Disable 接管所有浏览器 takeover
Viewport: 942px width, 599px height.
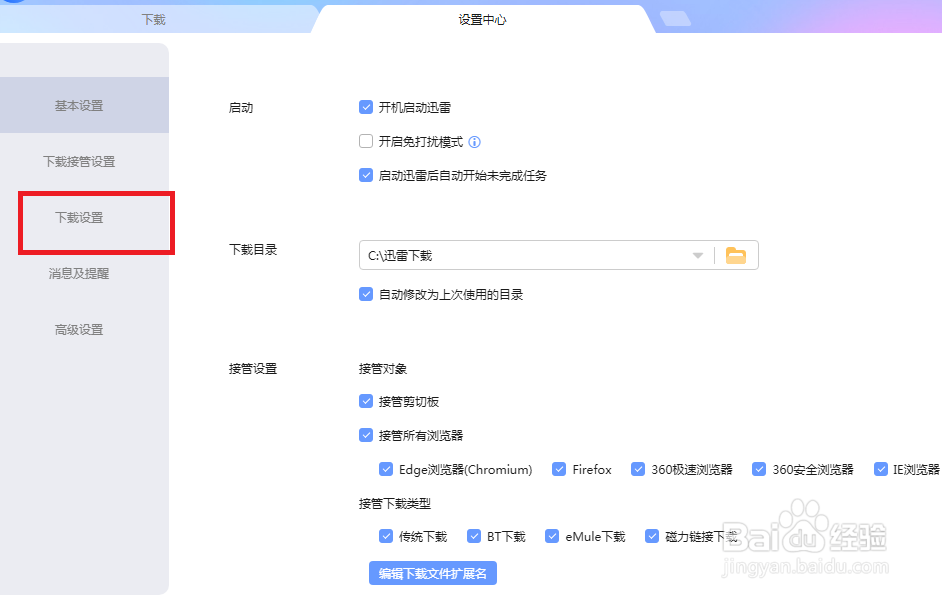[366, 435]
